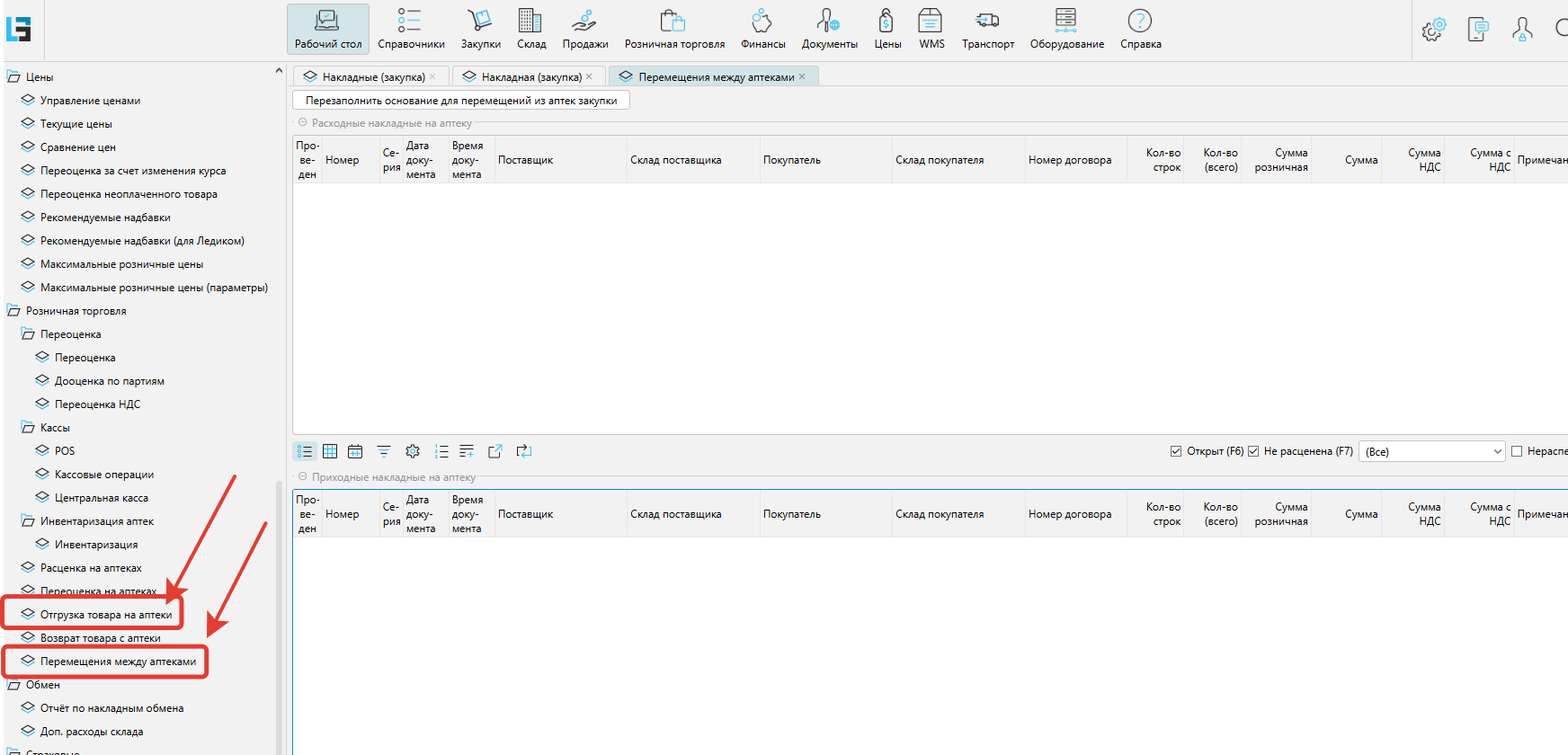Collapse the Кассы folder in tree
This screenshot has width=1568, height=755.
pyautogui.click(x=28, y=428)
